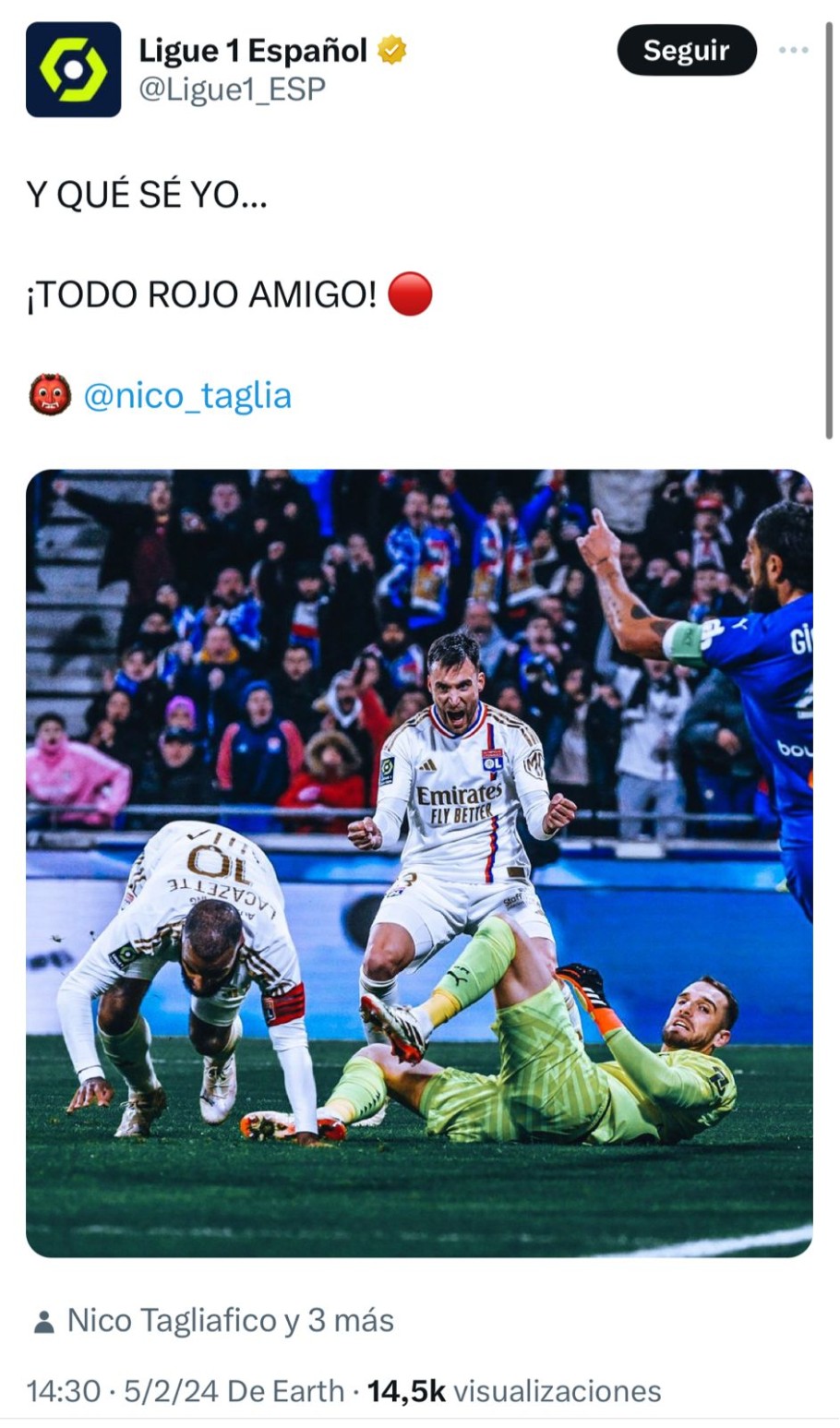
Task: Open the three-dots more options menu
Action: click(793, 50)
